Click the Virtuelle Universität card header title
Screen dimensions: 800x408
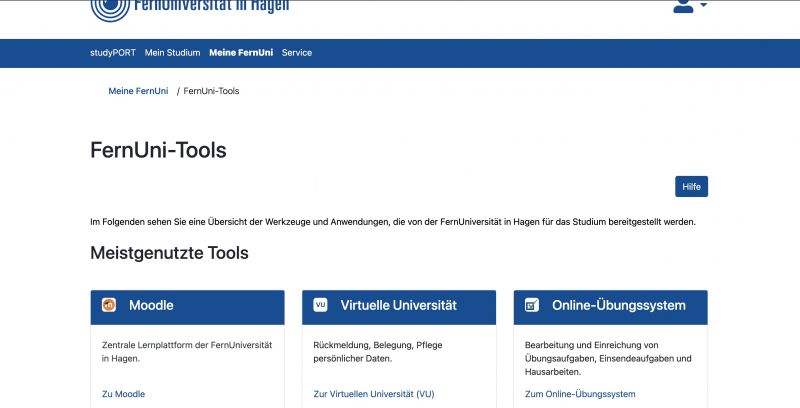pos(398,305)
